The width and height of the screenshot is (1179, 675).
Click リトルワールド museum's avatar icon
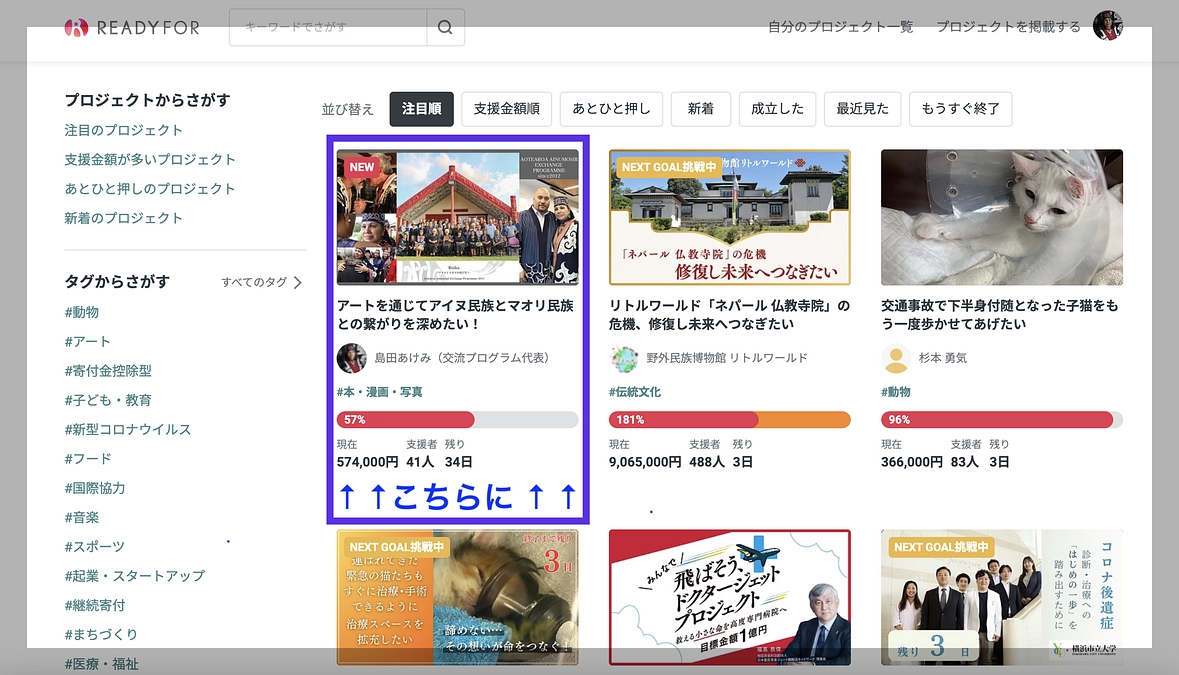[x=624, y=357]
